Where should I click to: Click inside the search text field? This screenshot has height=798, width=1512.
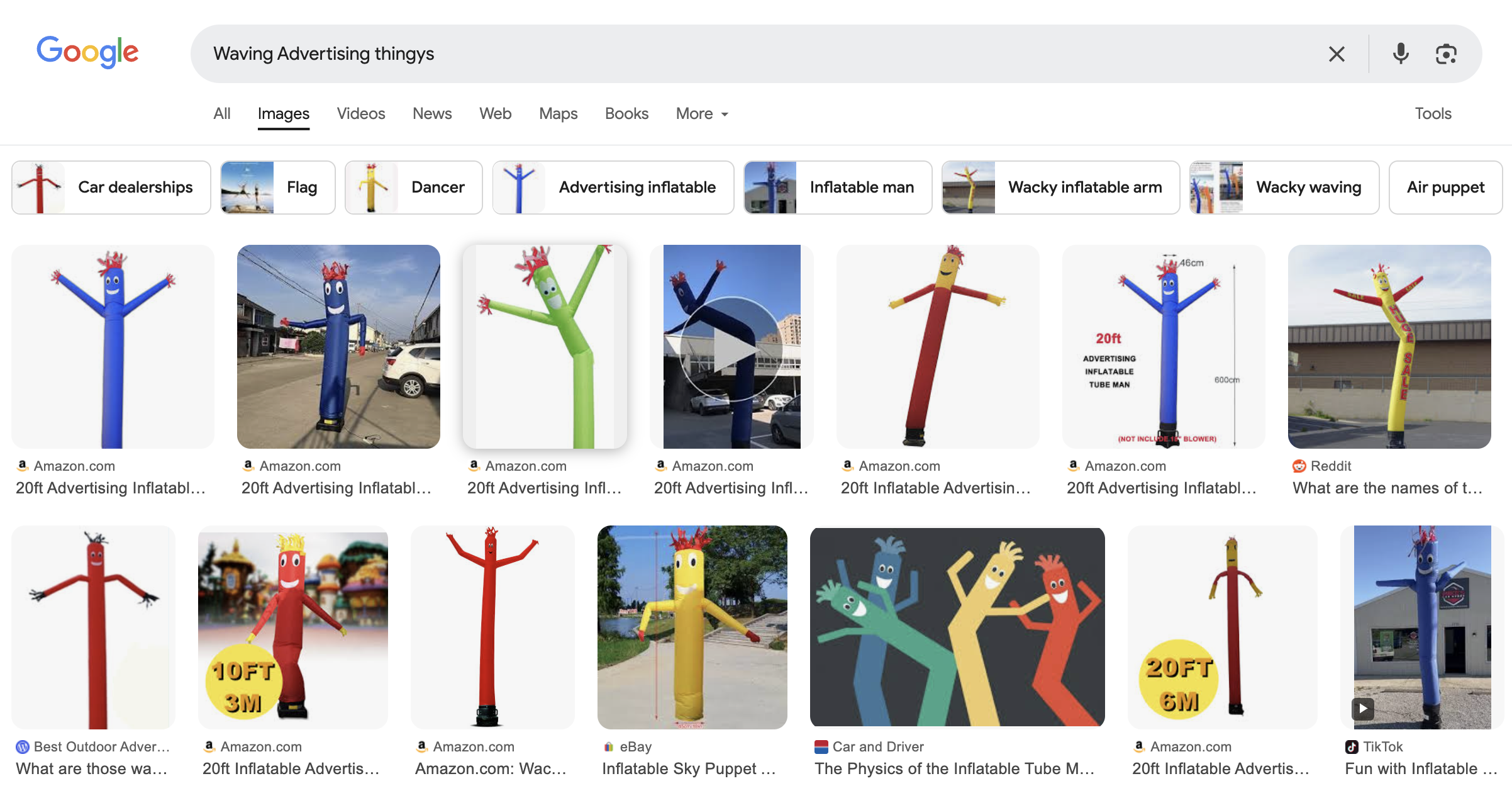click(755, 54)
